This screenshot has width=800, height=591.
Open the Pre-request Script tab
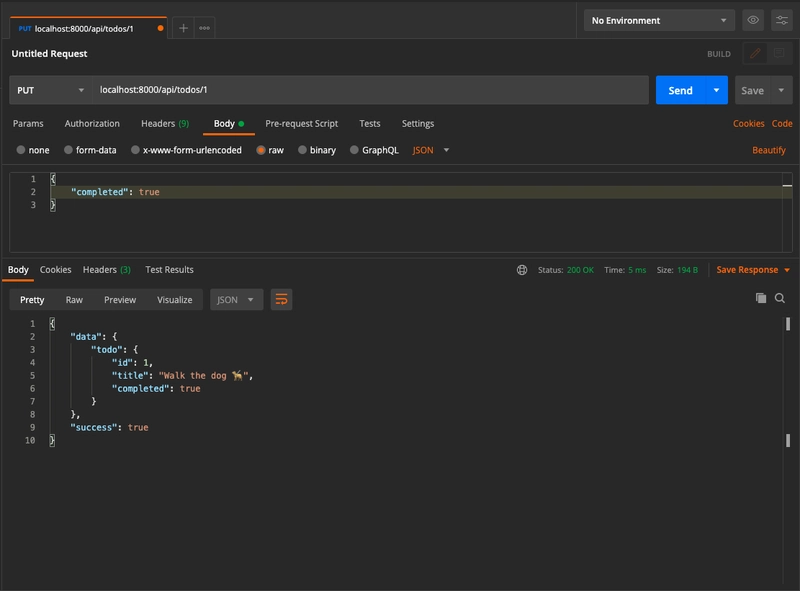click(302, 124)
